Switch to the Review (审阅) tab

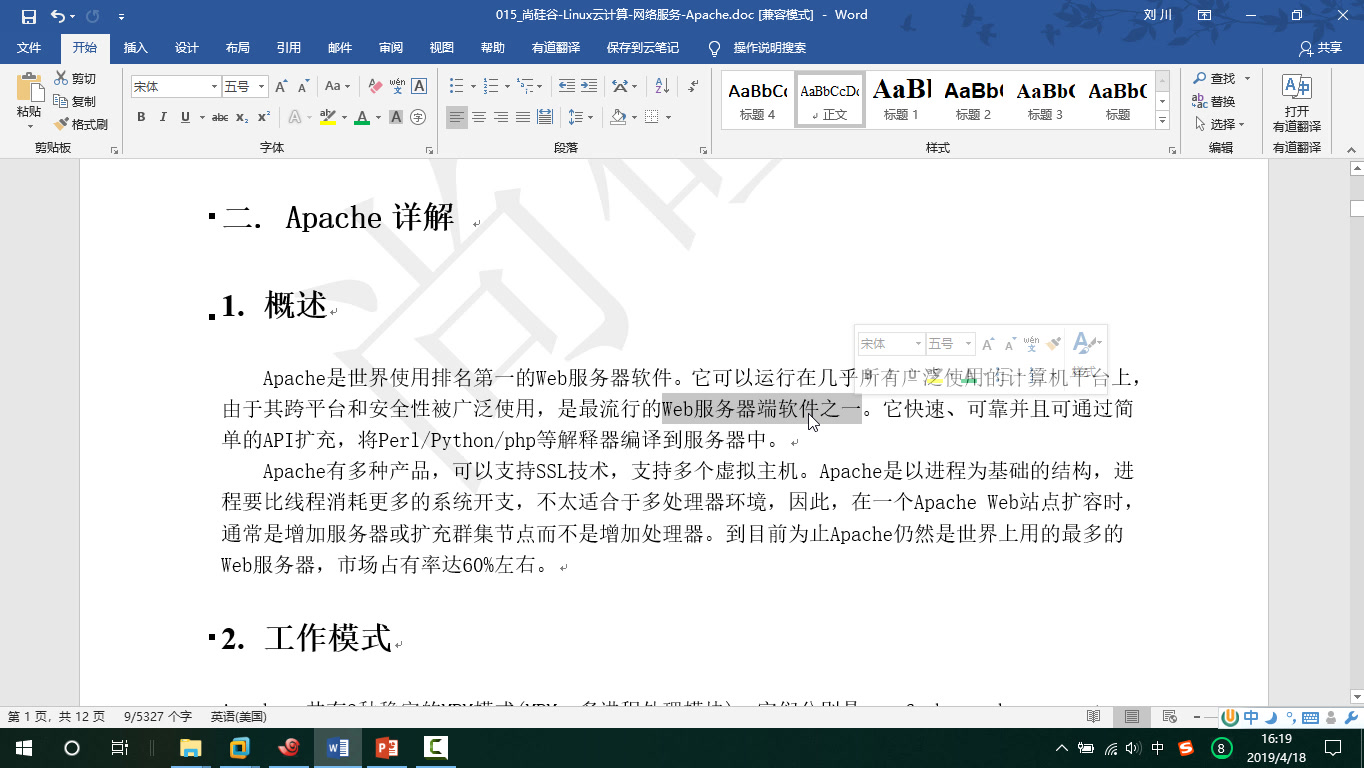click(x=391, y=48)
